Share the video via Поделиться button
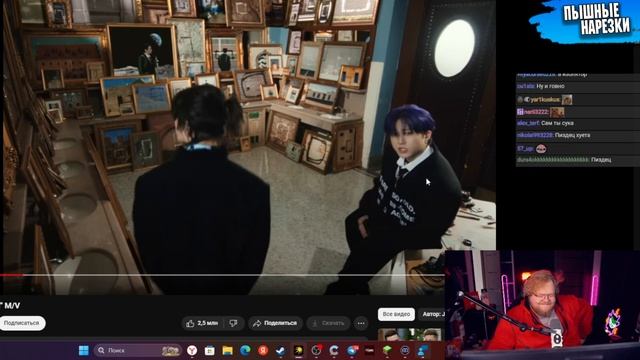The height and width of the screenshot is (360, 640). coord(276,323)
